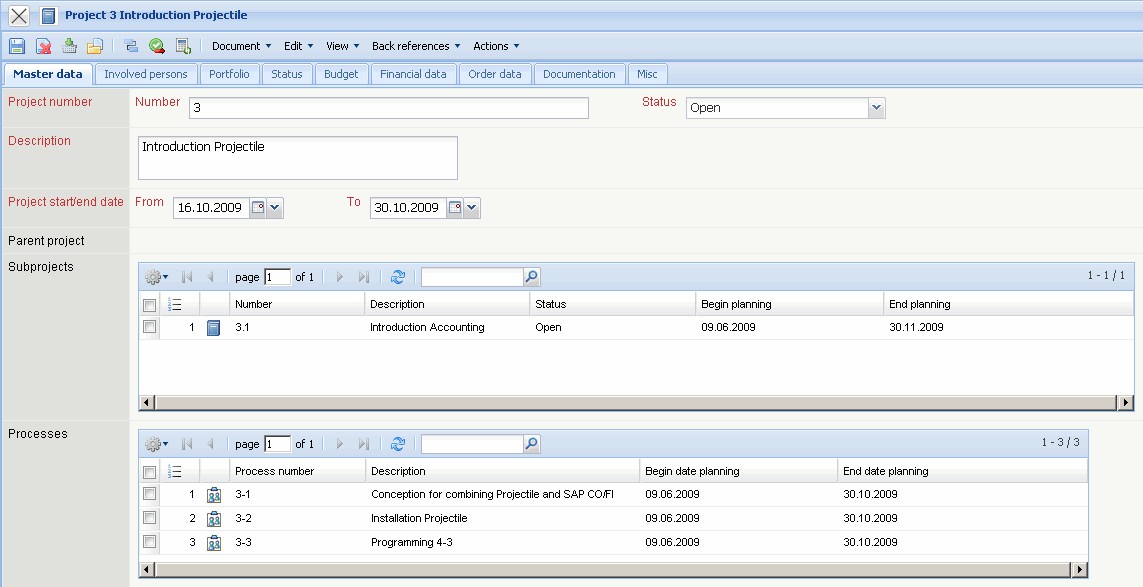Open the From date dropdown arrow
Viewport: 1143px width, 587px height.
point(276,208)
